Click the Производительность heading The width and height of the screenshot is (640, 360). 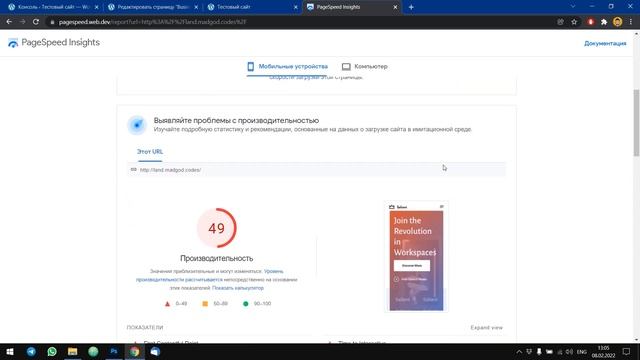[216, 258]
